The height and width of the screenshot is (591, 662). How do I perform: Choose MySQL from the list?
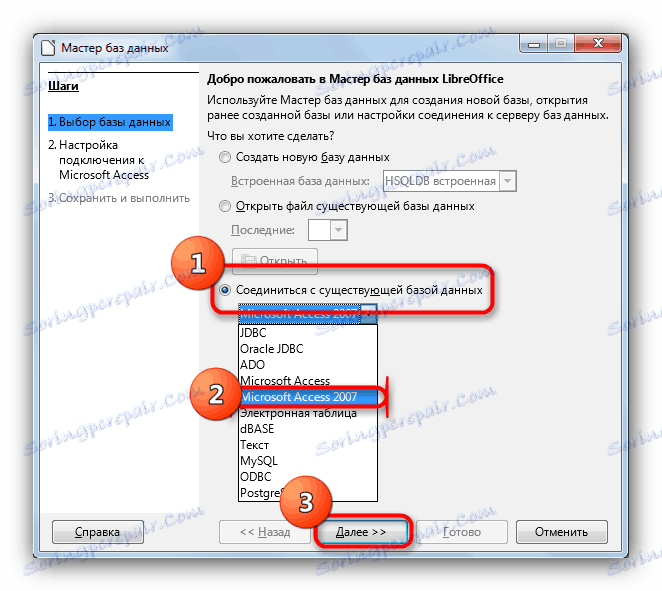[x=308, y=461]
